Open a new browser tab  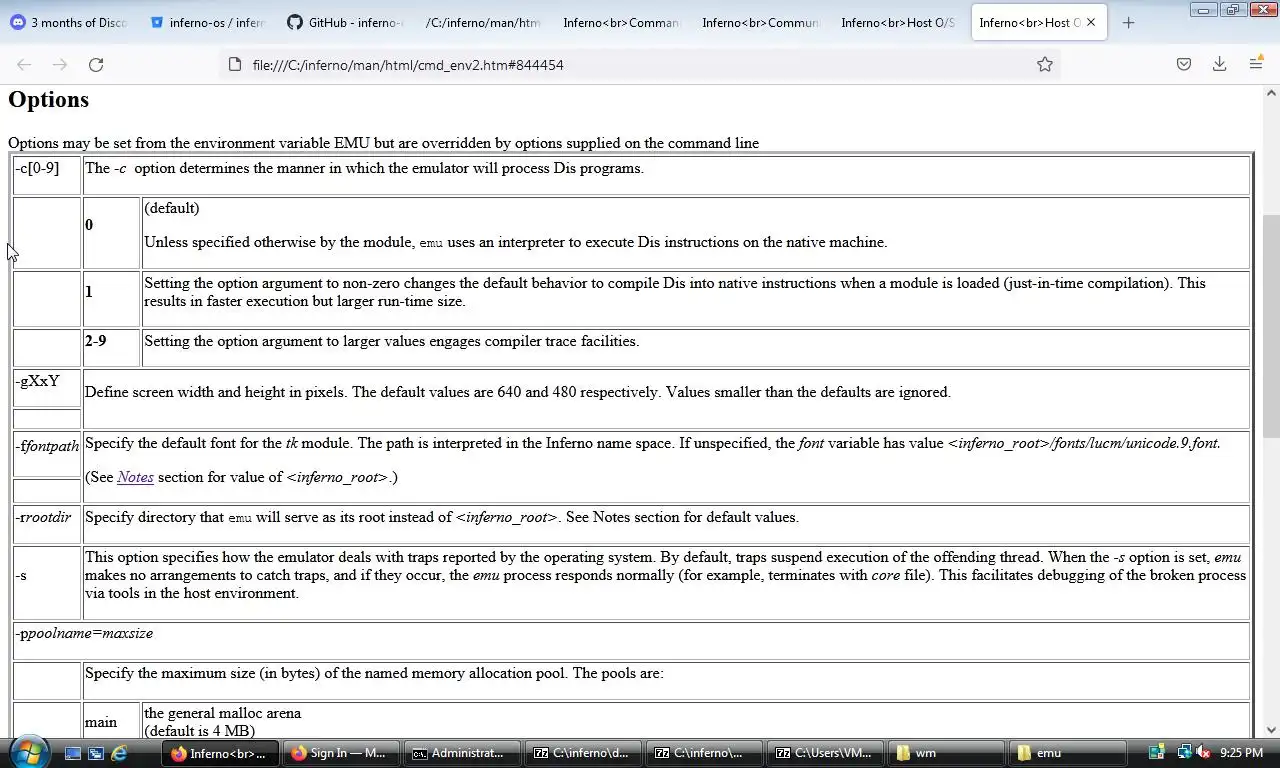[x=1128, y=22]
